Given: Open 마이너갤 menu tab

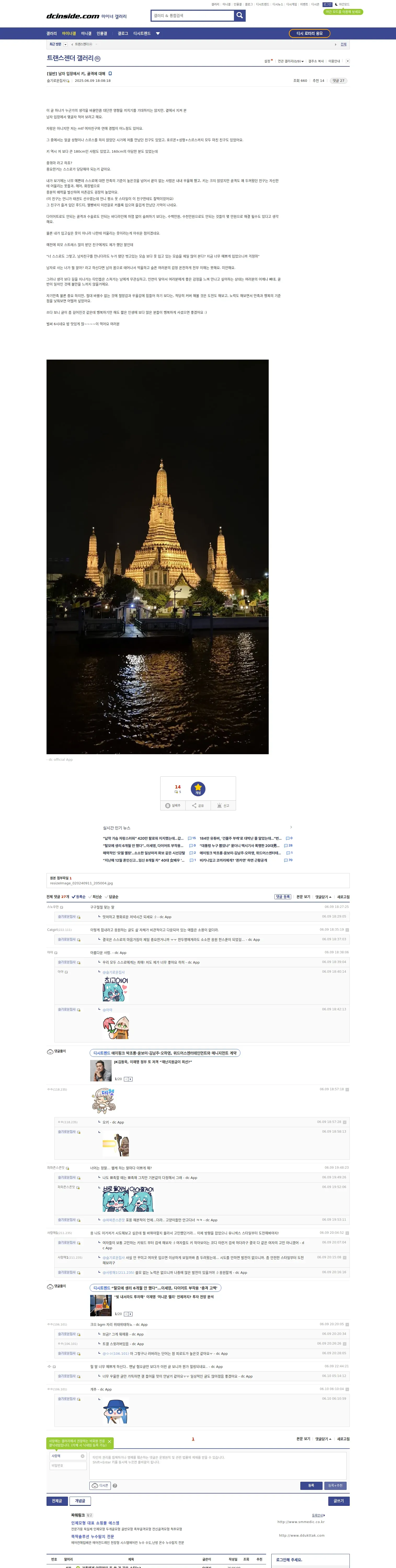Looking at the screenshot, I should click(x=69, y=33).
